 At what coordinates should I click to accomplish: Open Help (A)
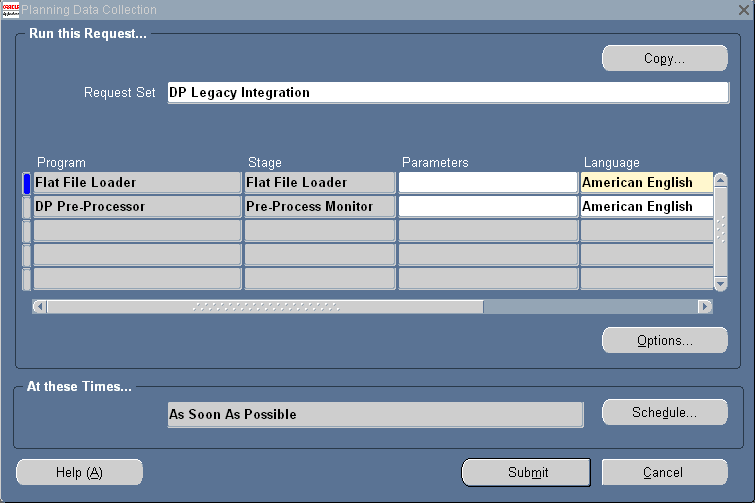point(79,472)
